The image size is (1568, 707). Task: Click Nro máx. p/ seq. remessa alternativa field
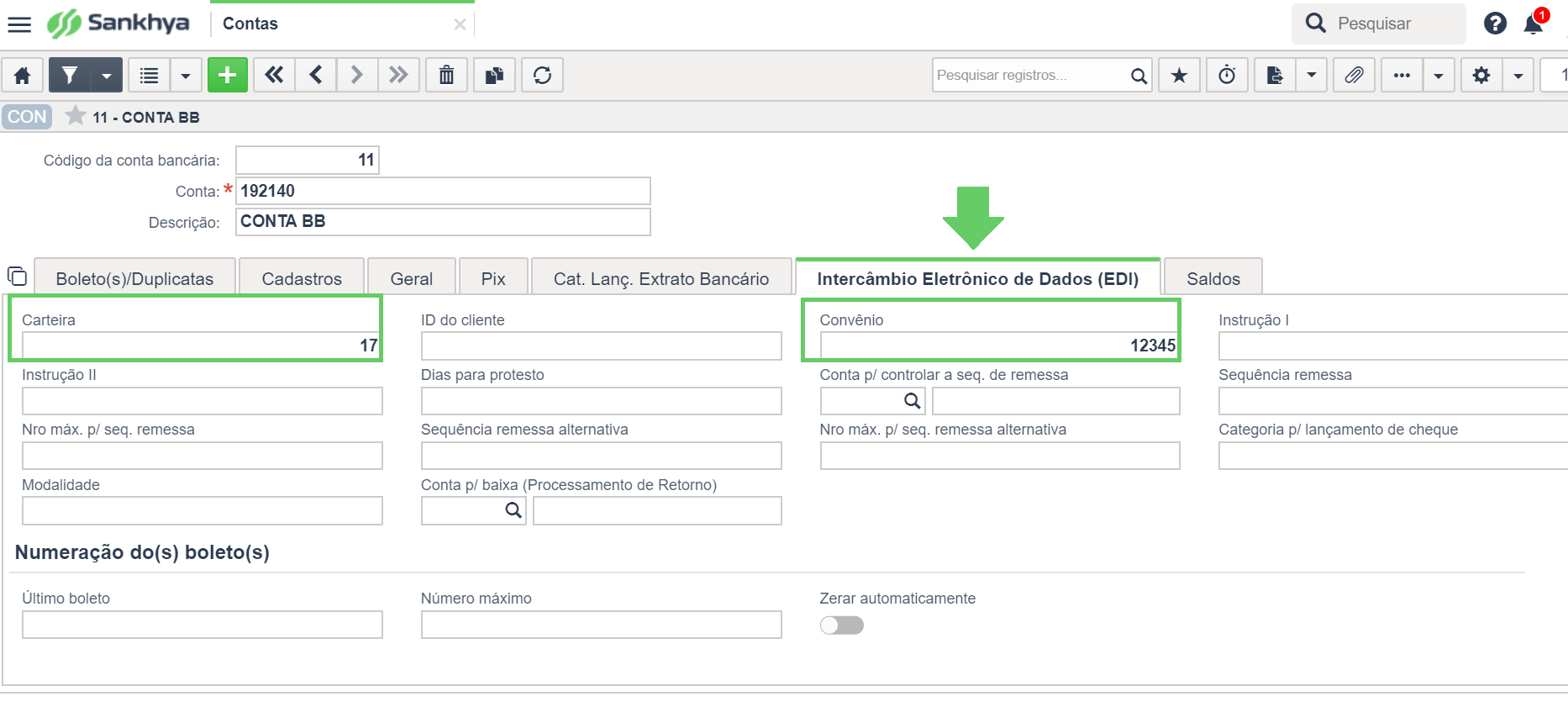pyautogui.click(x=1000, y=456)
